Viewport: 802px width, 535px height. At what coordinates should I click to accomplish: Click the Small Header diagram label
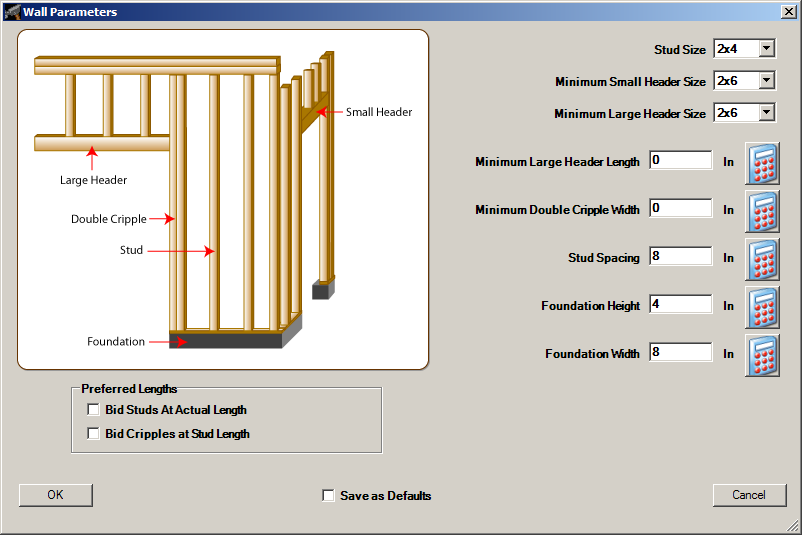coord(378,112)
